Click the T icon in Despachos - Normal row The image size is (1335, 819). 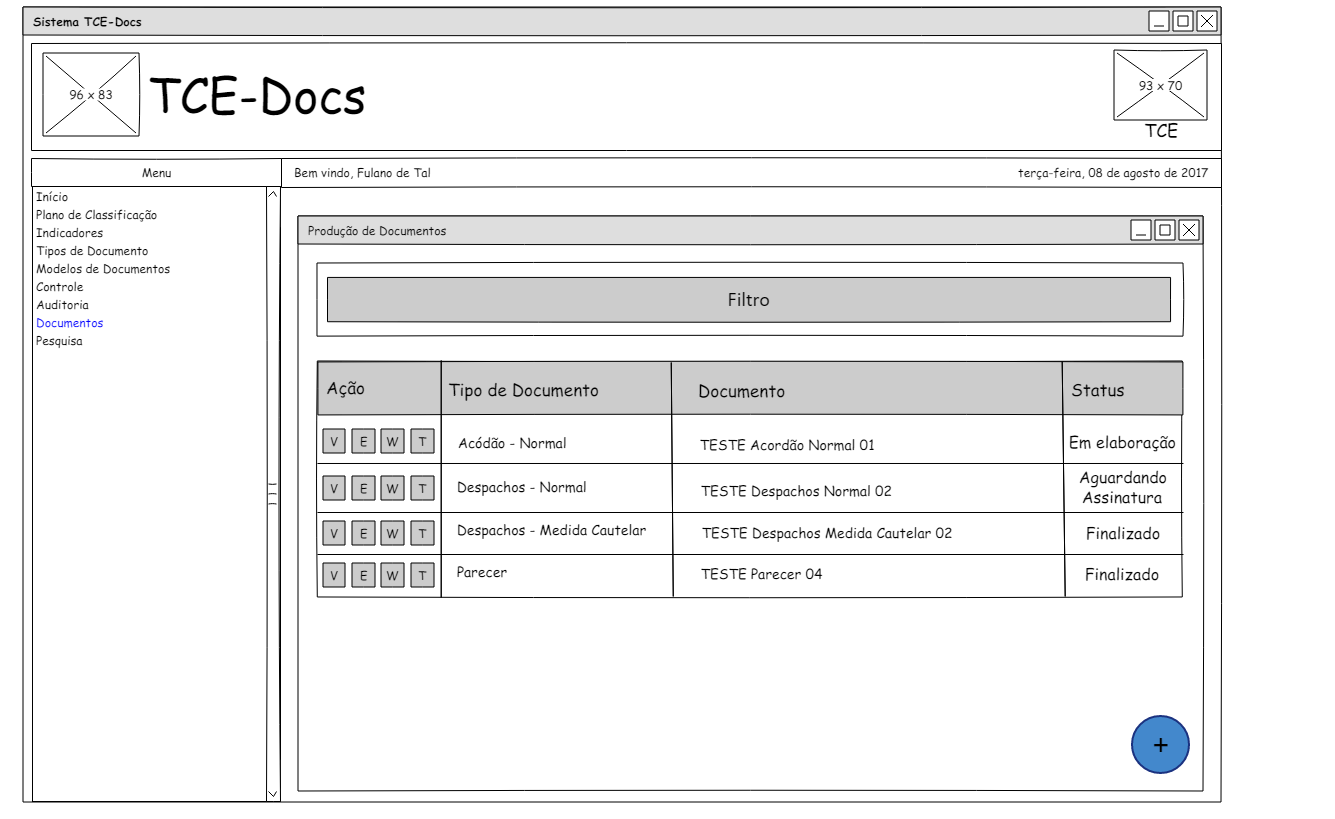[422, 488]
